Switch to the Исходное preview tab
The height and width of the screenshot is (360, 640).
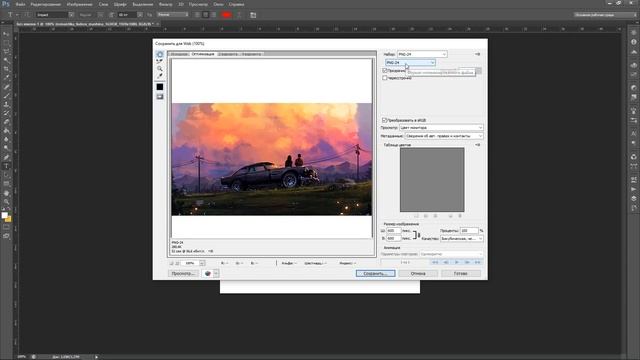[179, 54]
